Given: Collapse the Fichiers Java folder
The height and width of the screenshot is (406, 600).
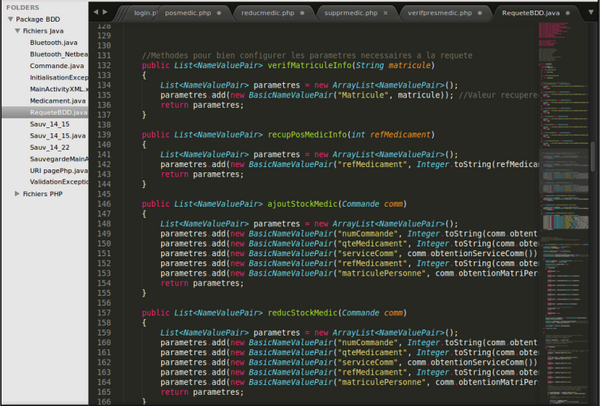Looking at the screenshot, I should coord(17,31).
